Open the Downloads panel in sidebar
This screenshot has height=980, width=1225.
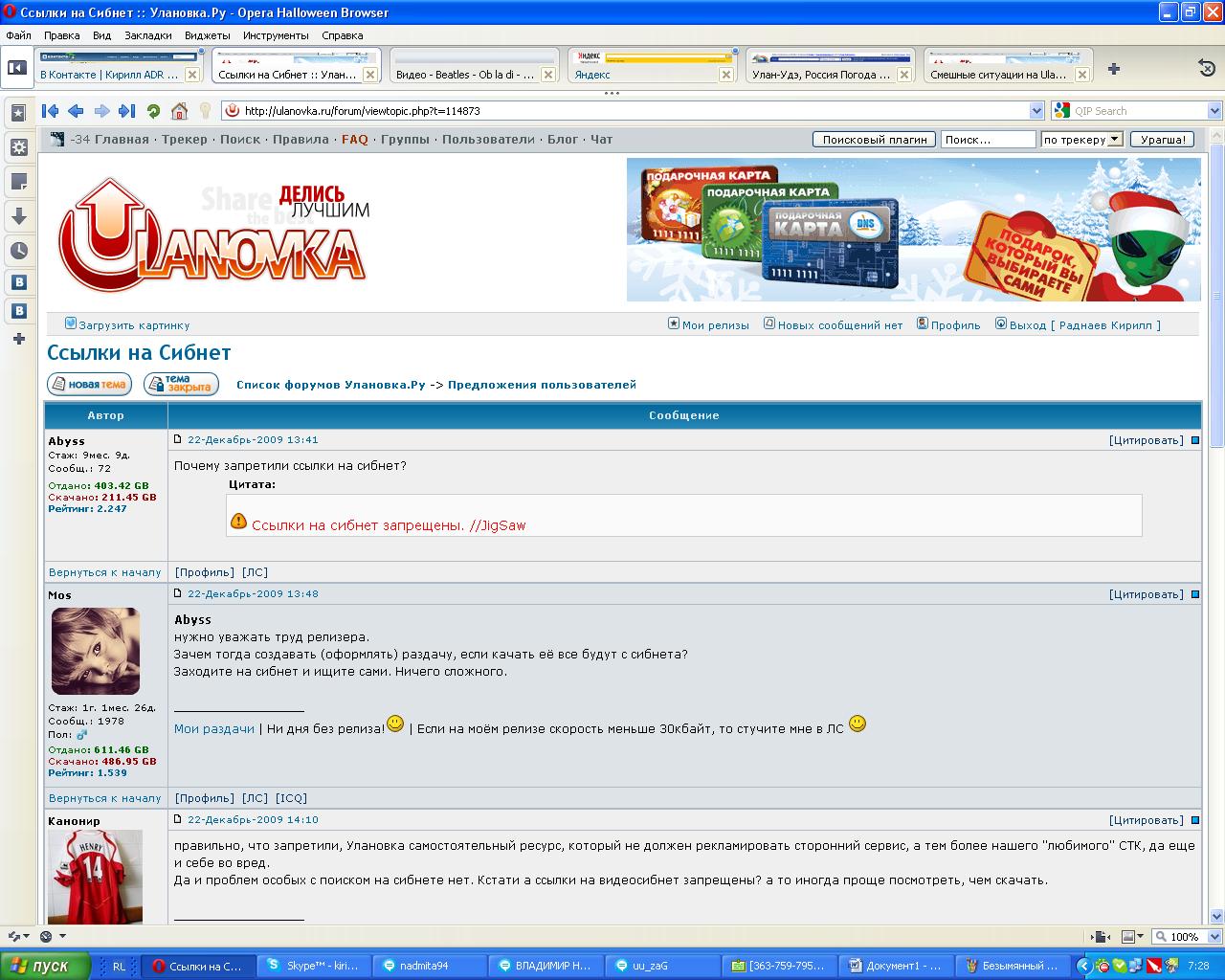point(18,216)
